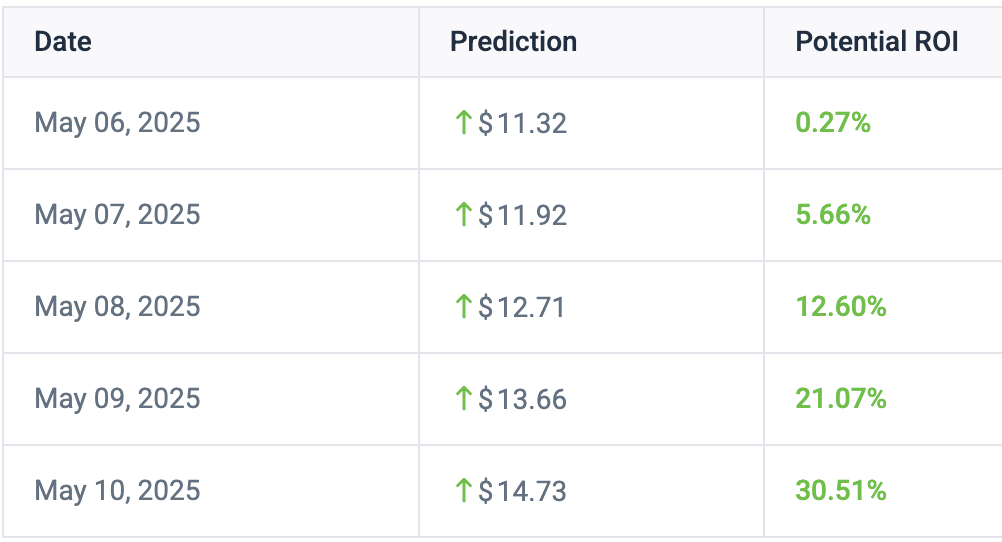Click the green up arrow beside $11.32
Viewport: 1002px width, 542px height.
[463, 123]
